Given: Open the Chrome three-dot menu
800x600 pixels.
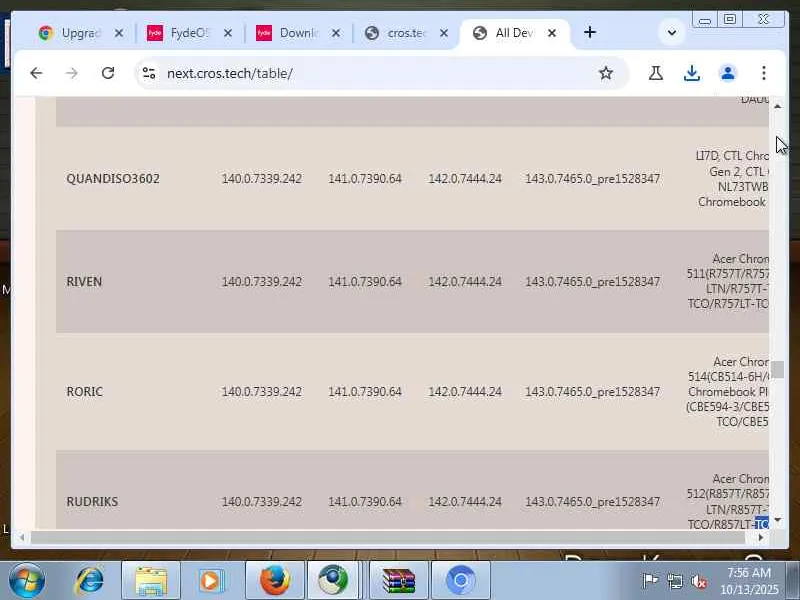Looking at the screenshot, I should [764, 73].
